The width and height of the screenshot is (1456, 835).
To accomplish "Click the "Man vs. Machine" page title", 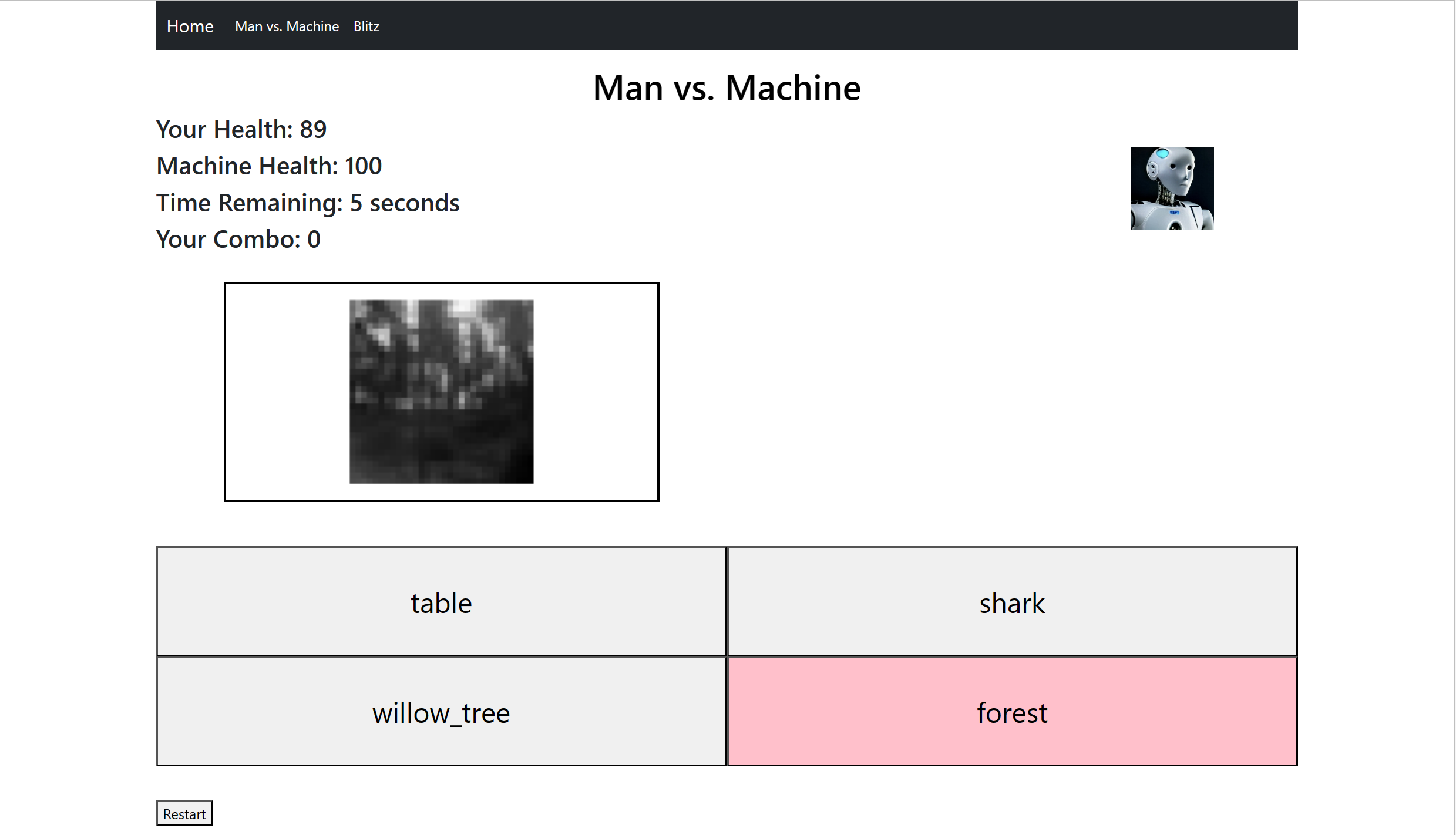I will (x=727, y=88).
